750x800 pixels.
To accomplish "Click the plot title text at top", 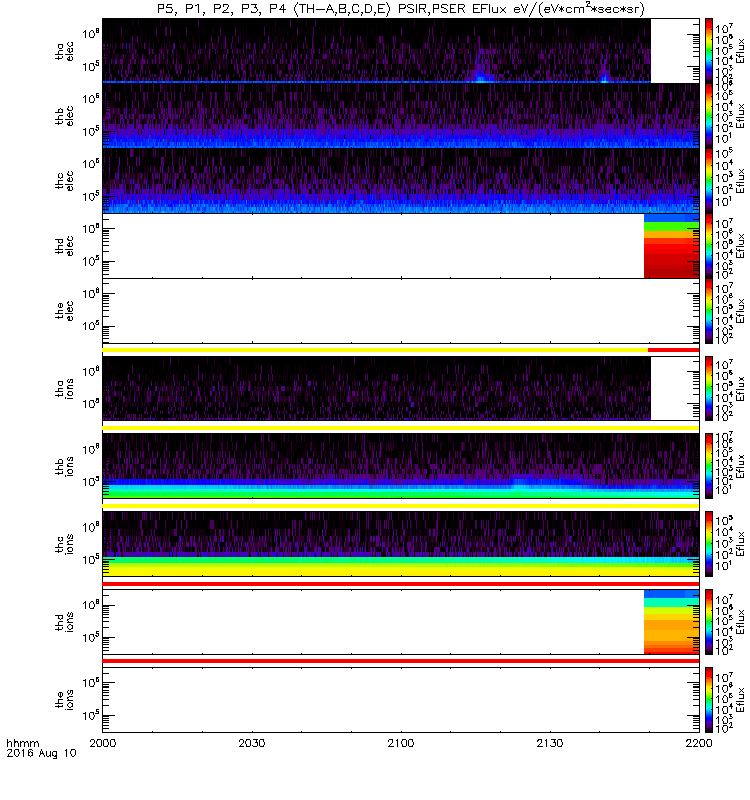I will coord(401,9).
